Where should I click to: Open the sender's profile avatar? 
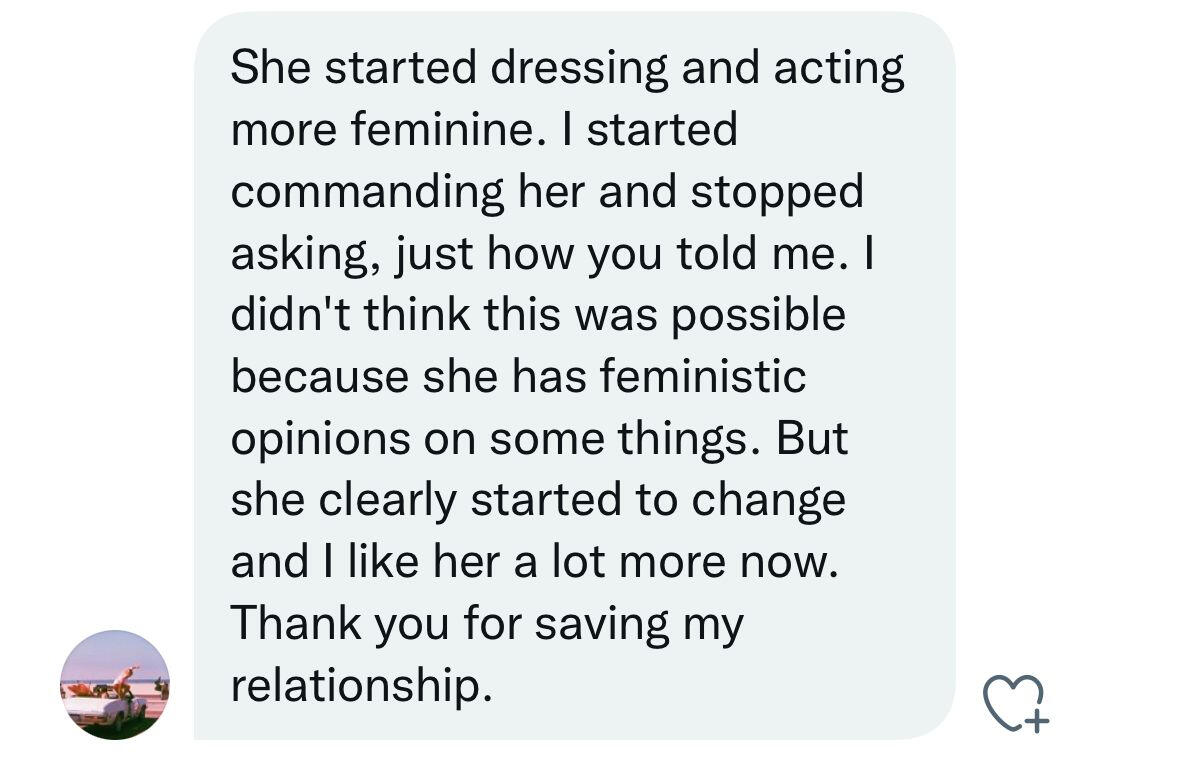(115, 685)
